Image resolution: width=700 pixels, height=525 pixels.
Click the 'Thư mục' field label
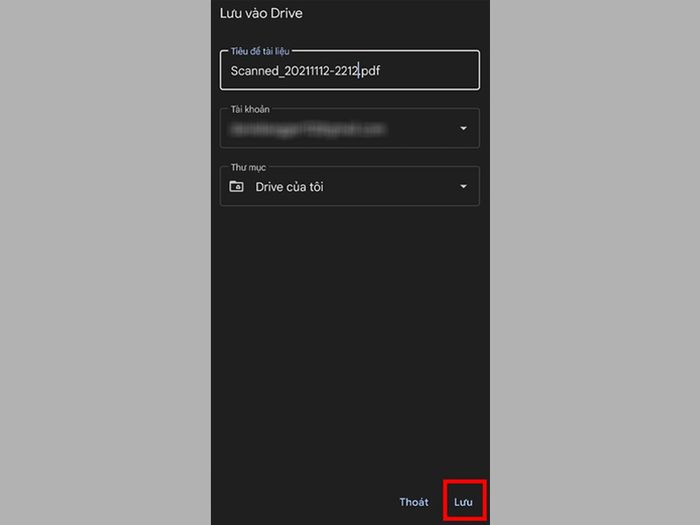tap(248, 167)
